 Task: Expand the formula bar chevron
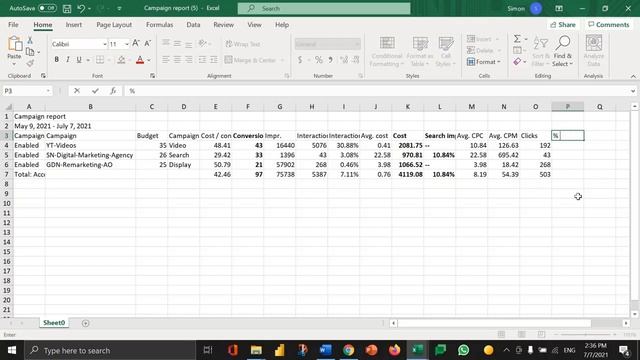click(633, 91)
